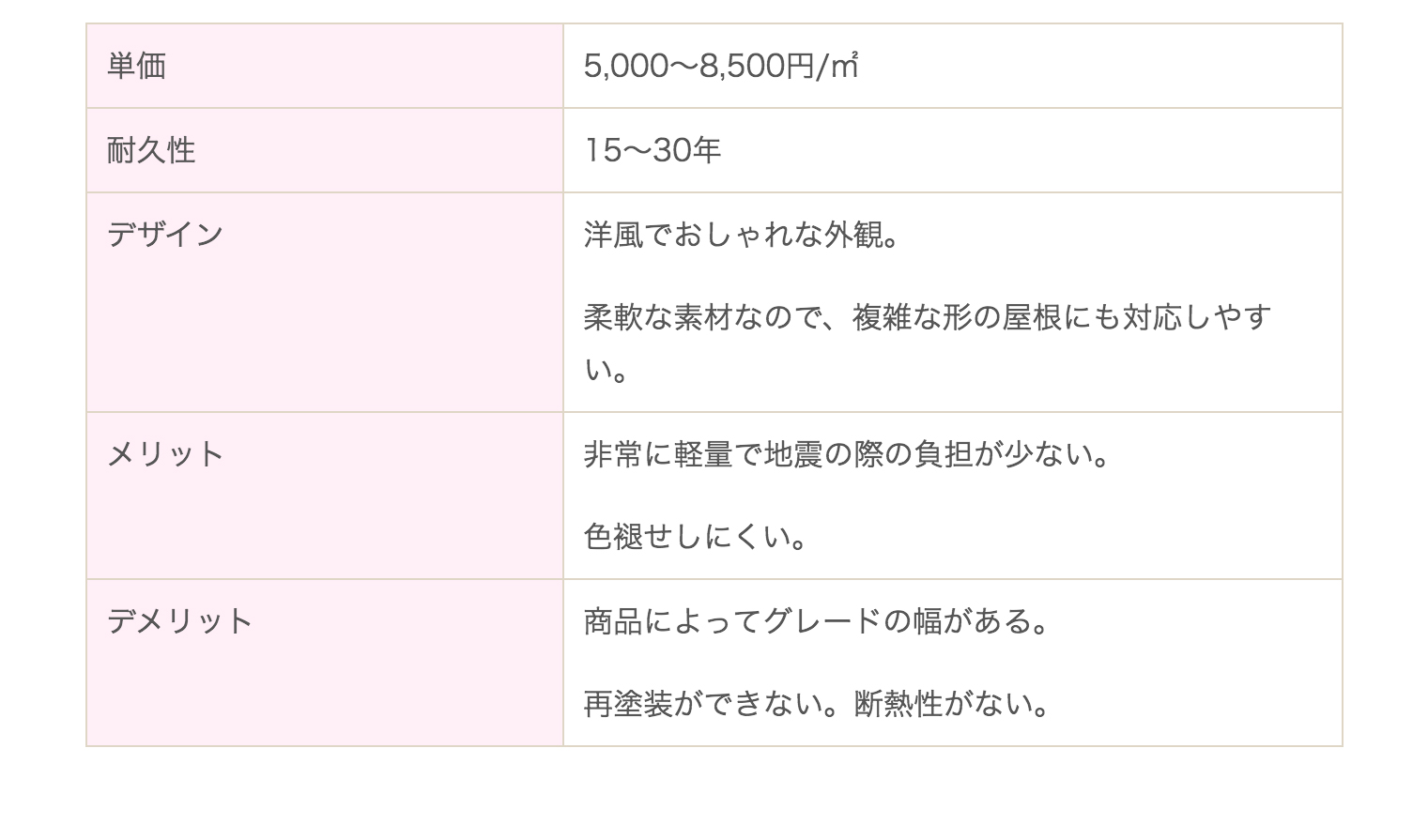Click the text 洋風でおしゃれな外観。
The height and width of the screenshot is (840, 1428).
[742, 235]
